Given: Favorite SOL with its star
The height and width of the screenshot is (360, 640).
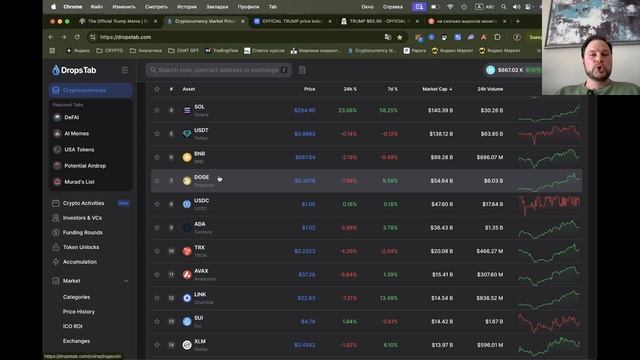Looking at the screenshot, I should pyautogui.click(x=157, y=110).
